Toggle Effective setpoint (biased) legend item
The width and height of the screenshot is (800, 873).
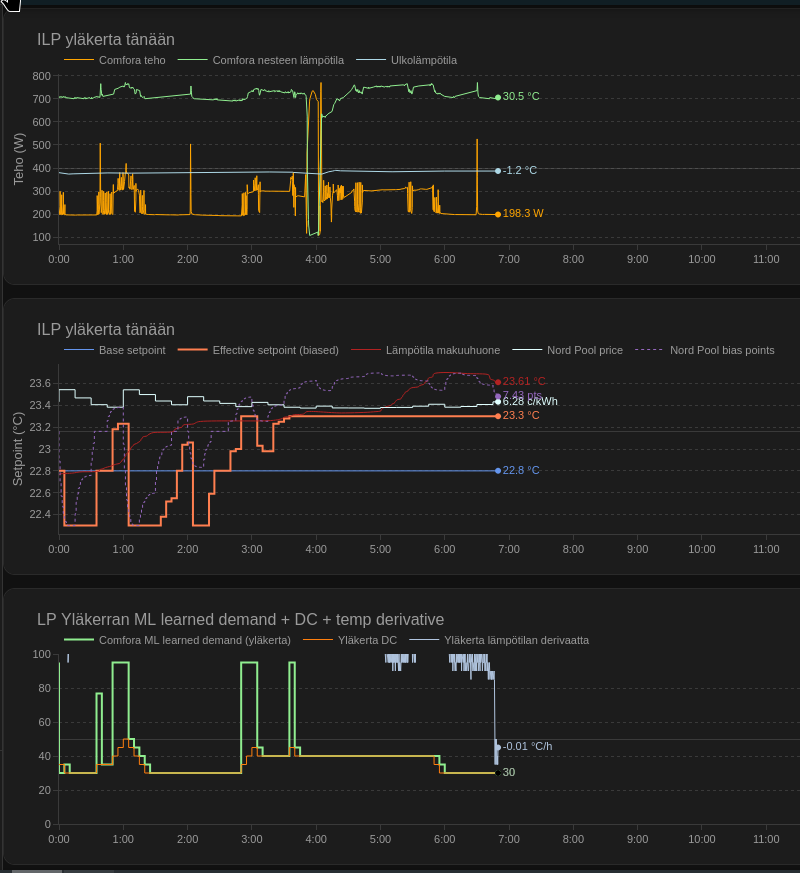coord(275,350)
